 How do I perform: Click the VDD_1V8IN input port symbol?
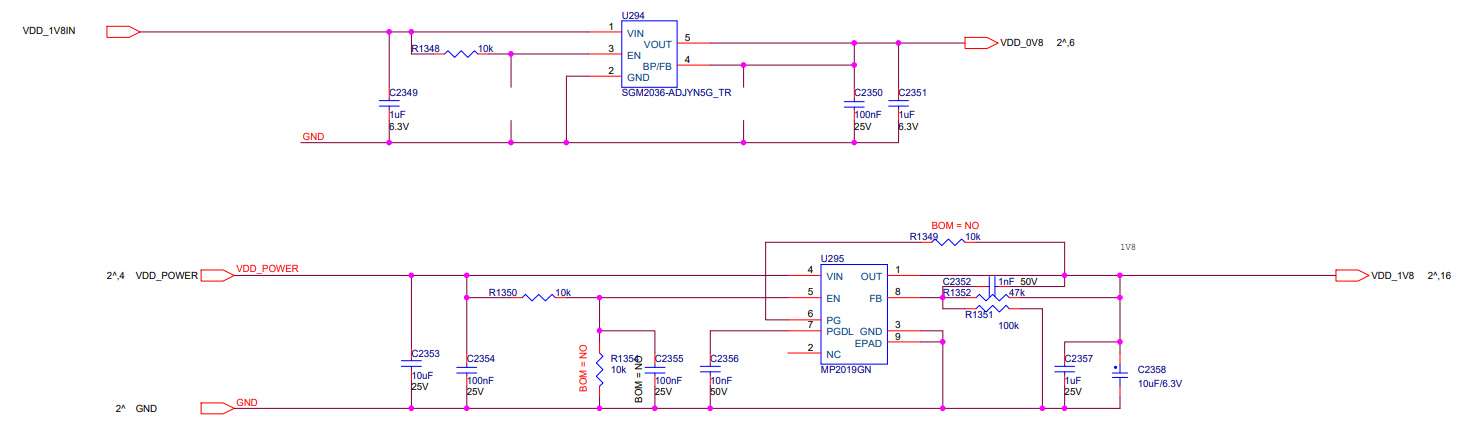point(121,32)
